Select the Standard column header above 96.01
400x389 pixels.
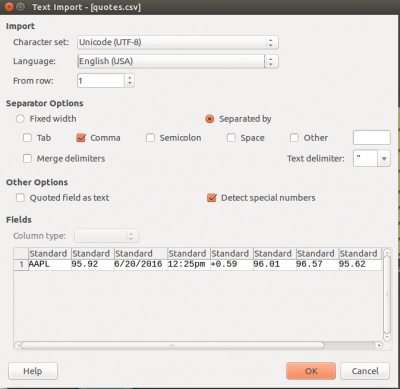coord(275,254)
